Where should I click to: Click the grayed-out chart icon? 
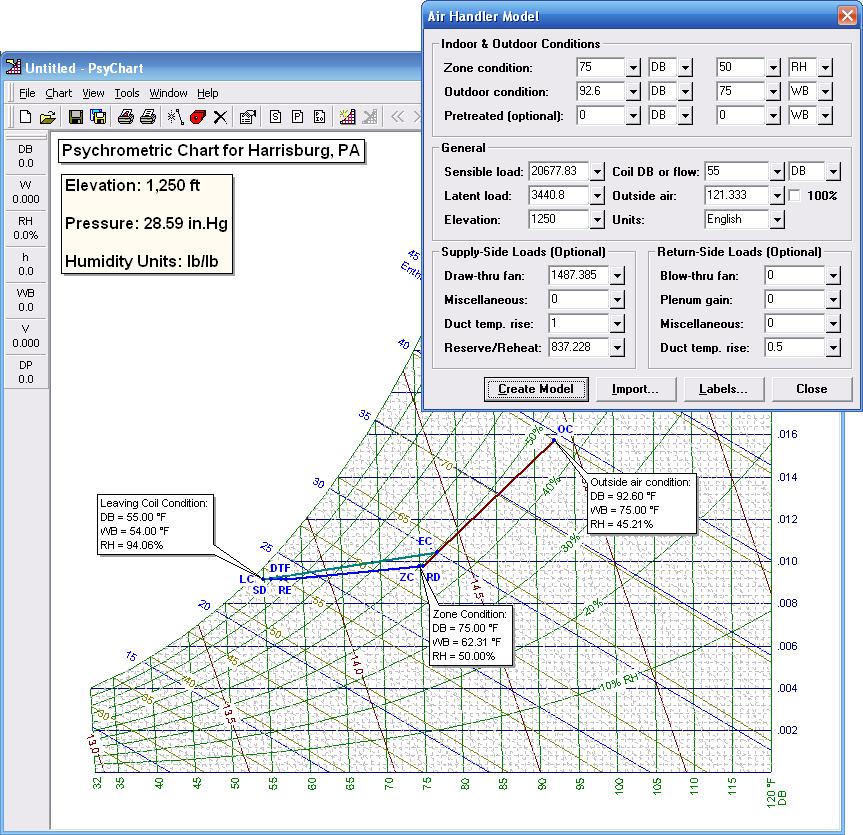(x=370, y=117)
